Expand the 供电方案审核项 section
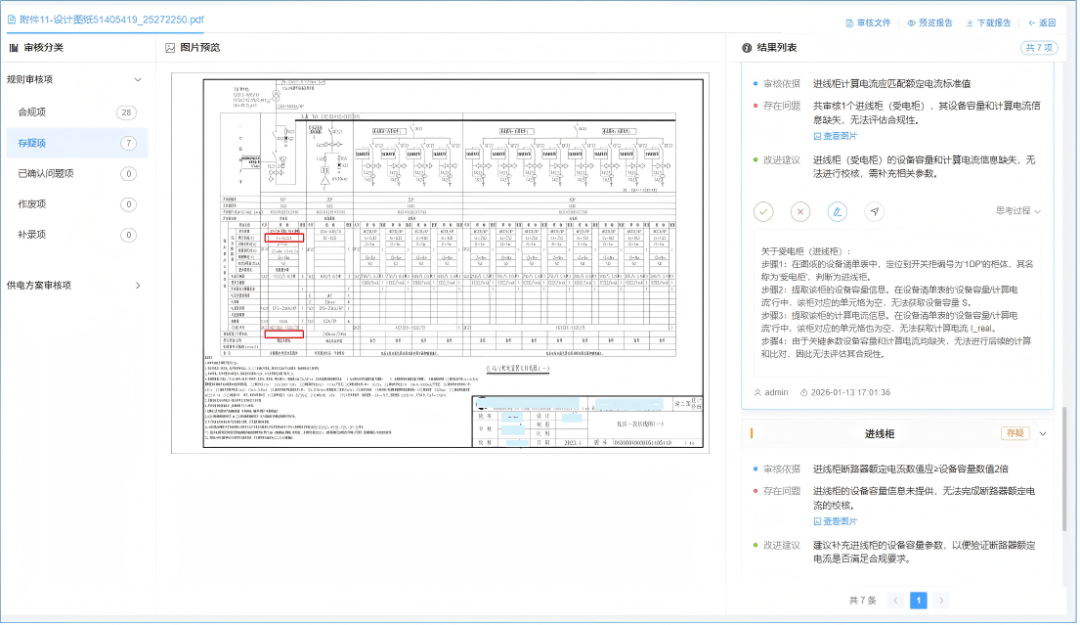This screenshot has height=625, width=1080. (x=138, y=285)
